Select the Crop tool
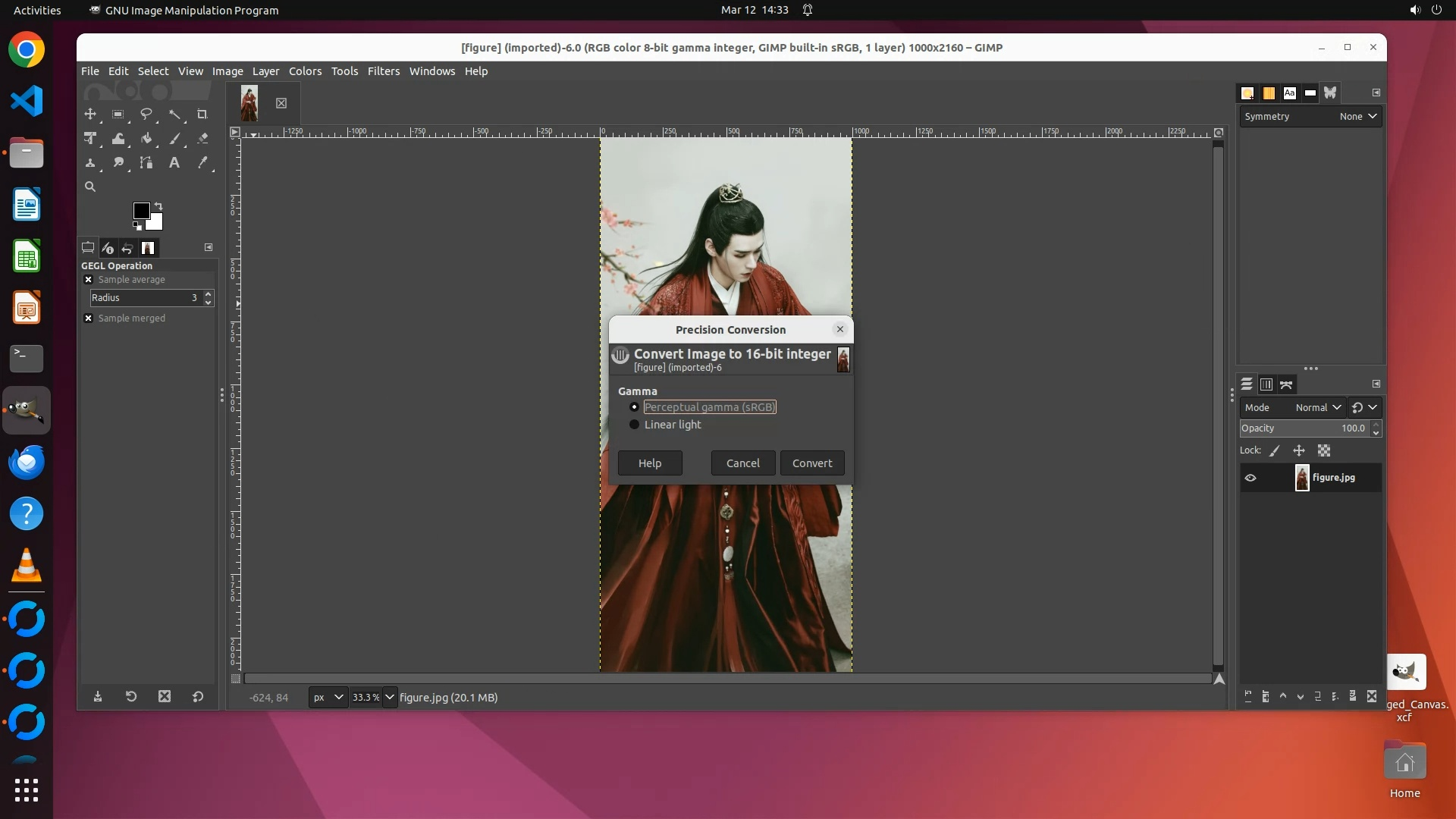Screen dimensions: 1456x819 [202, 115]
